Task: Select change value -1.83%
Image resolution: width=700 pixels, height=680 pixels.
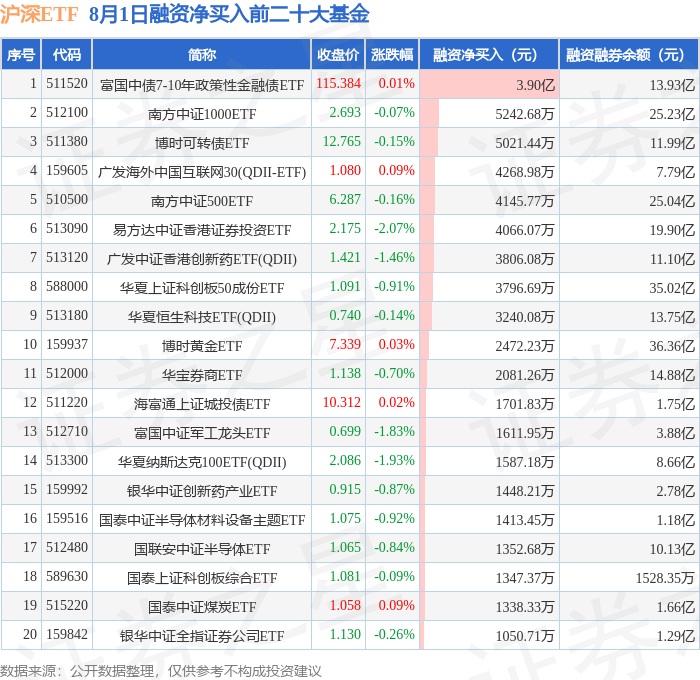Action: (394, 432)
